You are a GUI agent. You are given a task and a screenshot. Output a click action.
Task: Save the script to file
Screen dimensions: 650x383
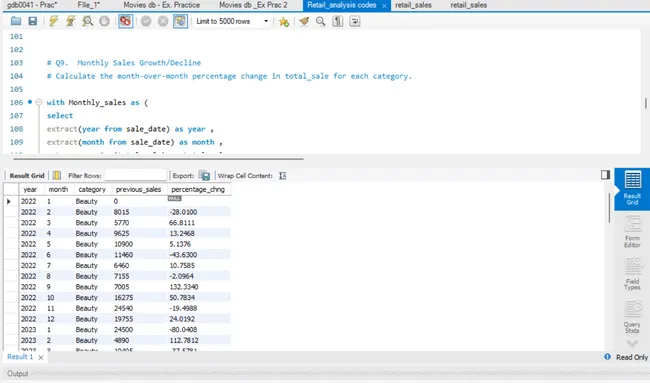[x=32, y=21]
